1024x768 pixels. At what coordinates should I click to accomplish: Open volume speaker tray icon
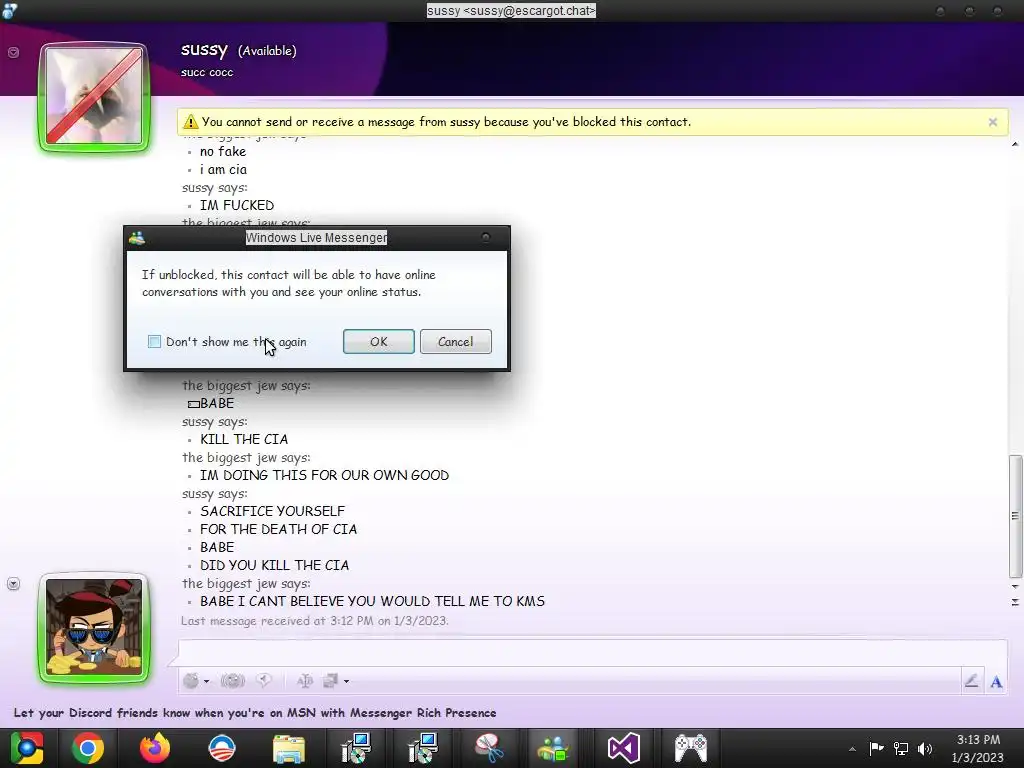[x=925, y=748]
